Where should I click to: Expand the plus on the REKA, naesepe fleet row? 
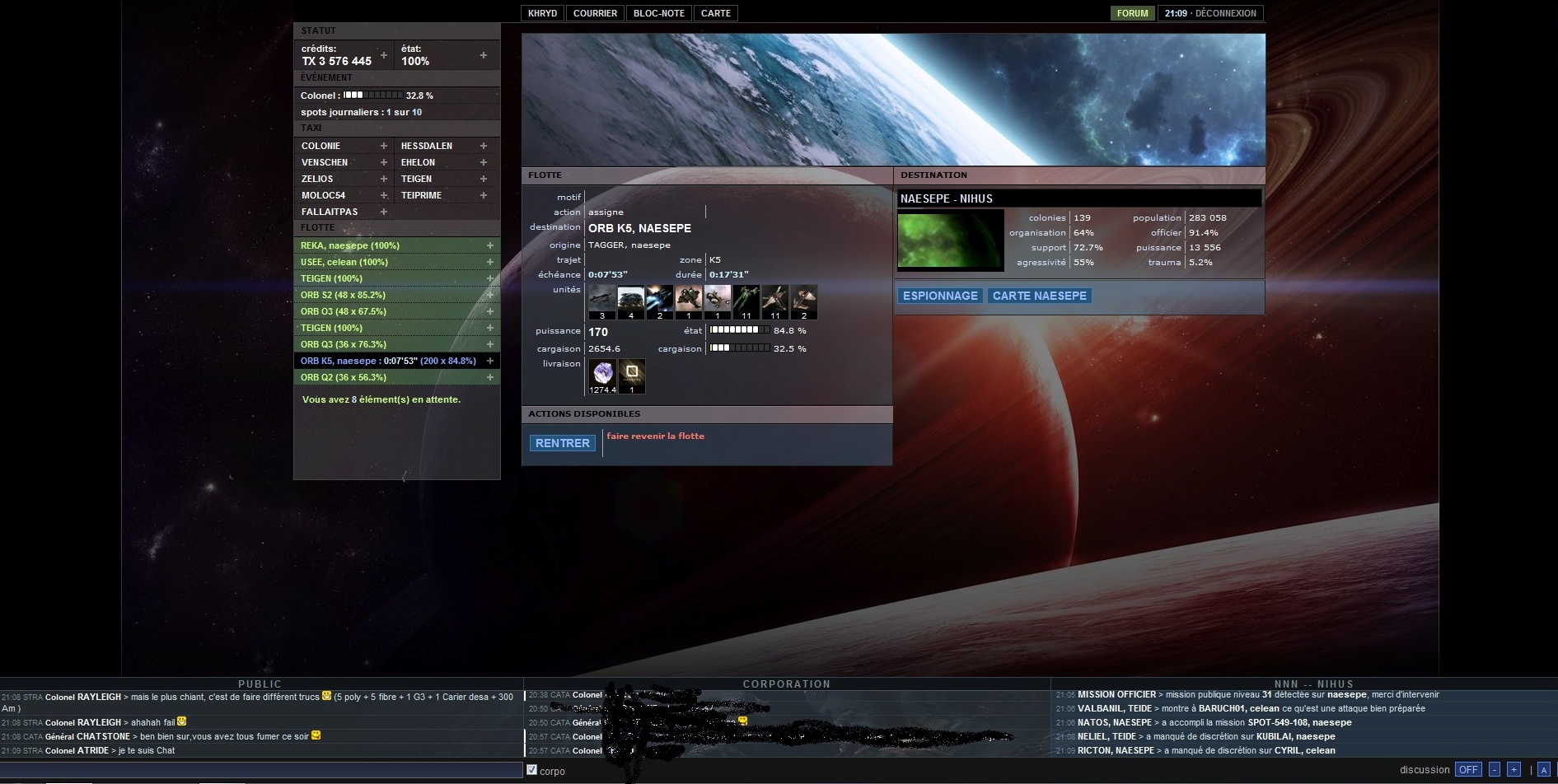pyautogui.click(x=490, y=245)
